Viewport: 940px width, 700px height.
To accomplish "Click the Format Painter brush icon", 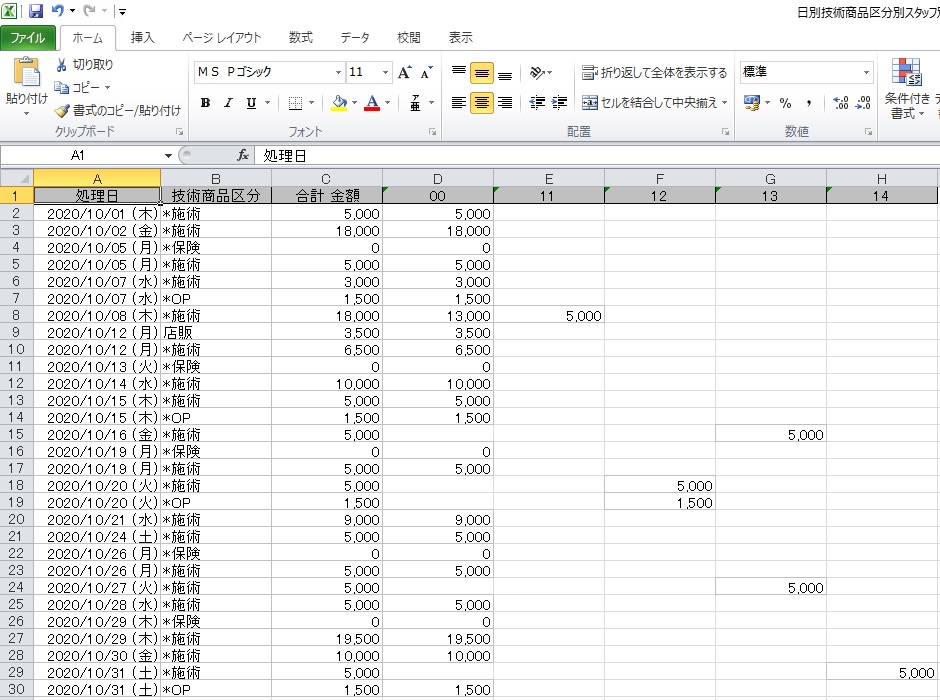I will 62,110.
